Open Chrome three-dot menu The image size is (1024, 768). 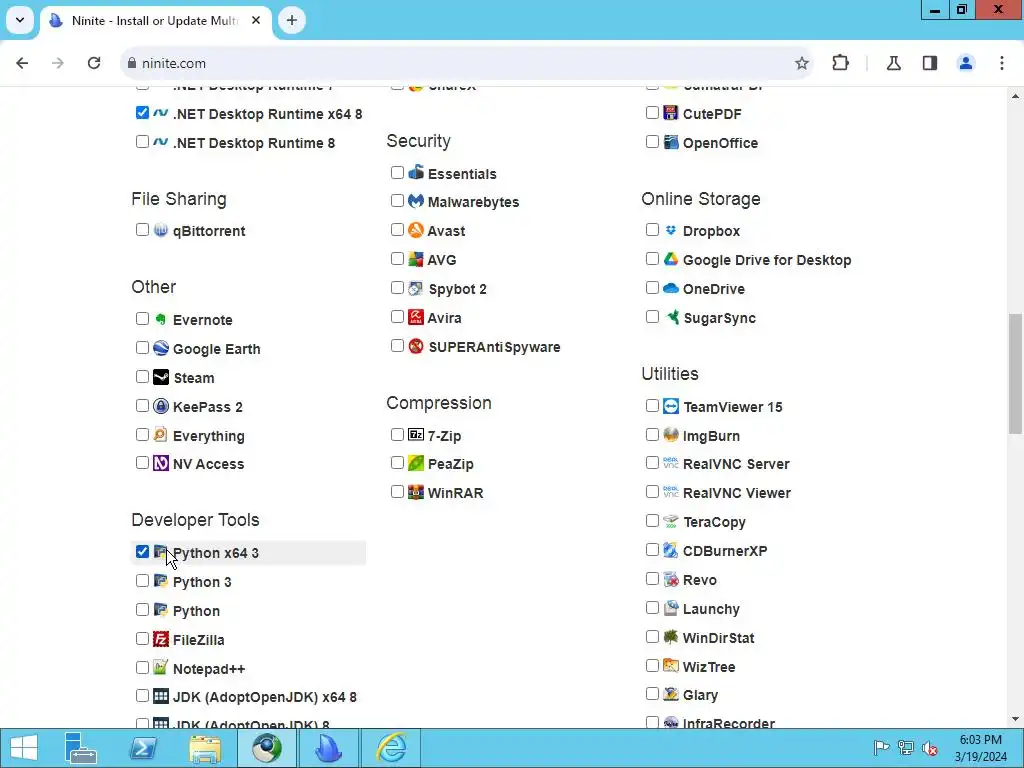tap(1002, 63)
